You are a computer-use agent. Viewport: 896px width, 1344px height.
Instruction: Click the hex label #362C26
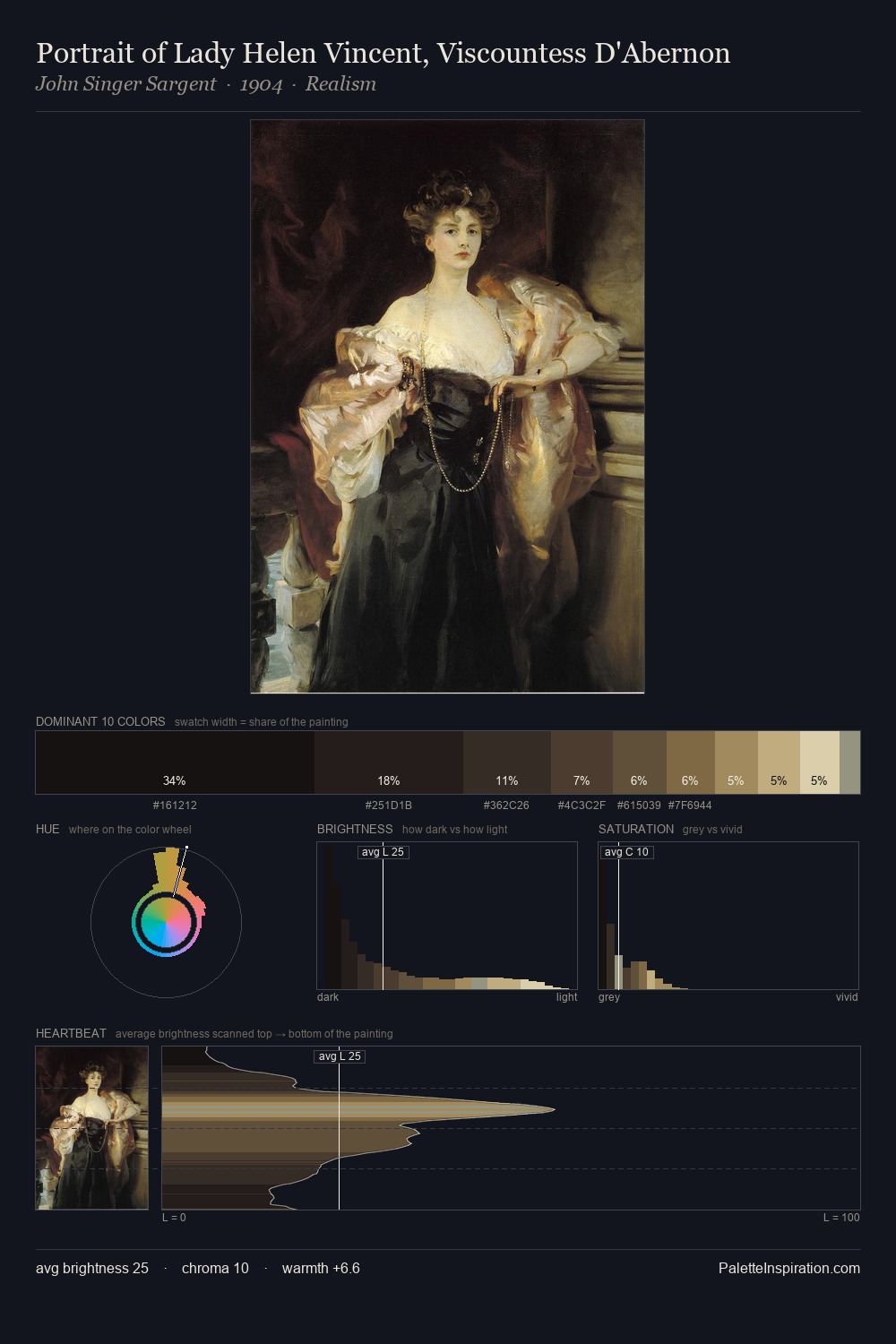(506, 806)
